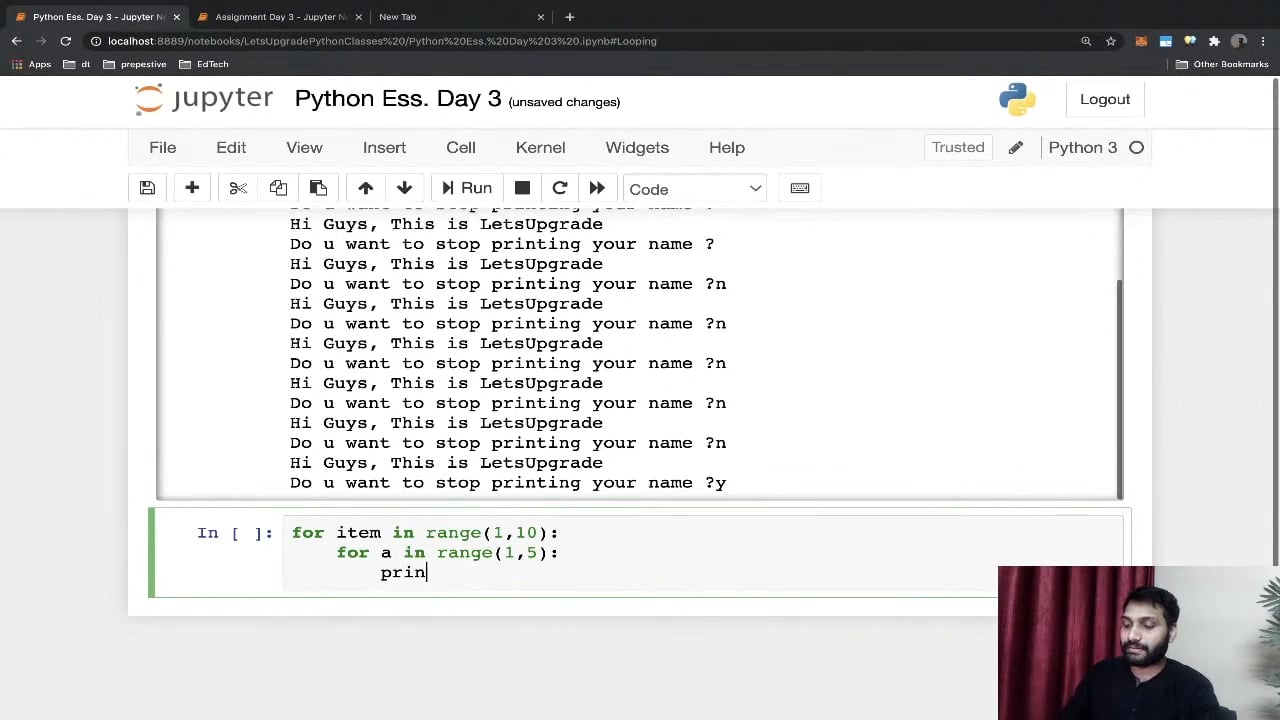Open the Kernel menu
Image resolution: width=1280 pixels, height=720 pixels.
click(x=540, y=148)
